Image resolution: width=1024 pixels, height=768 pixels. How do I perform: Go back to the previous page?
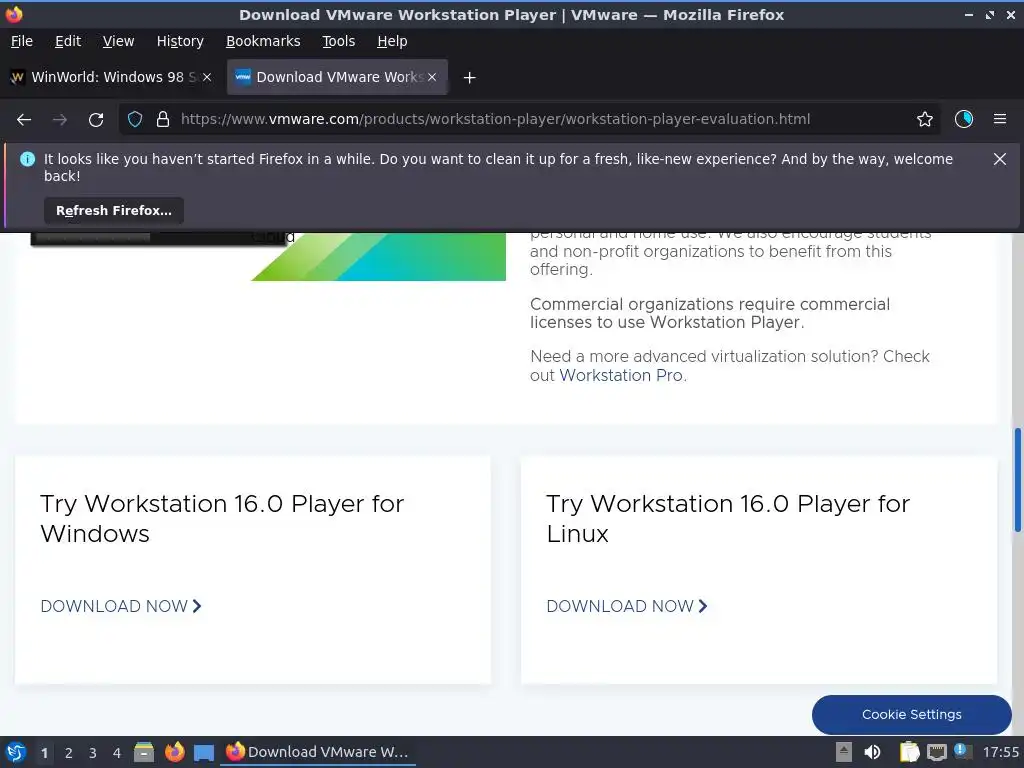coord(24,120)
